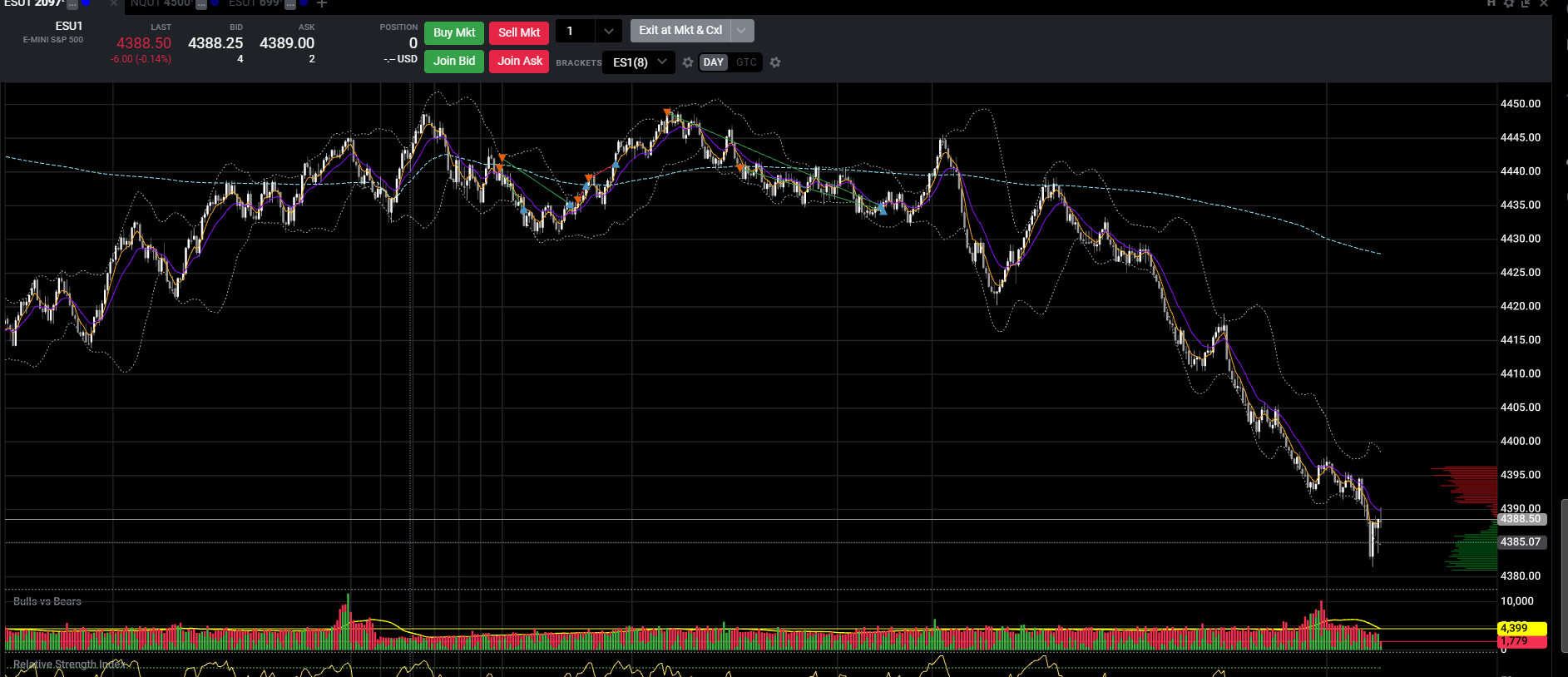The width and height of the screenshot is (1568, 677).
Task: Click the blue link dot on ESU1 2097 tab
Action: pyautogui.click(x=86, y=3)
